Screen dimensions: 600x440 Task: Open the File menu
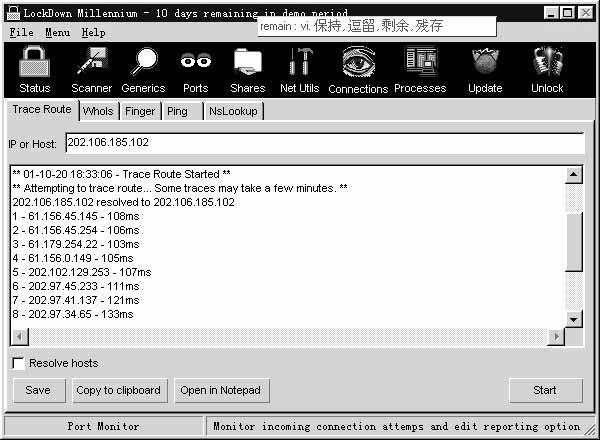click(21, 32)
